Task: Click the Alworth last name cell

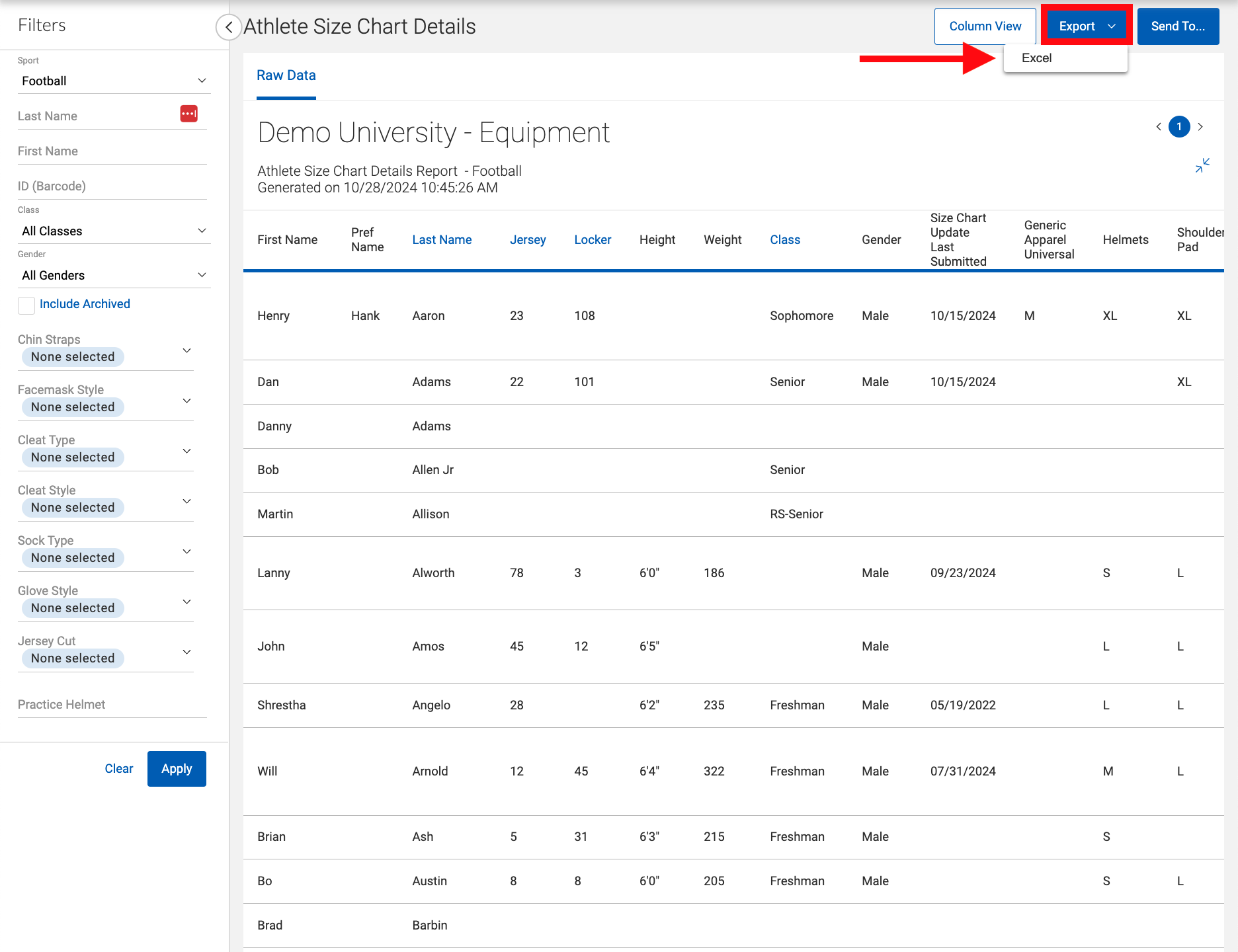Action: tap(433, 573)
